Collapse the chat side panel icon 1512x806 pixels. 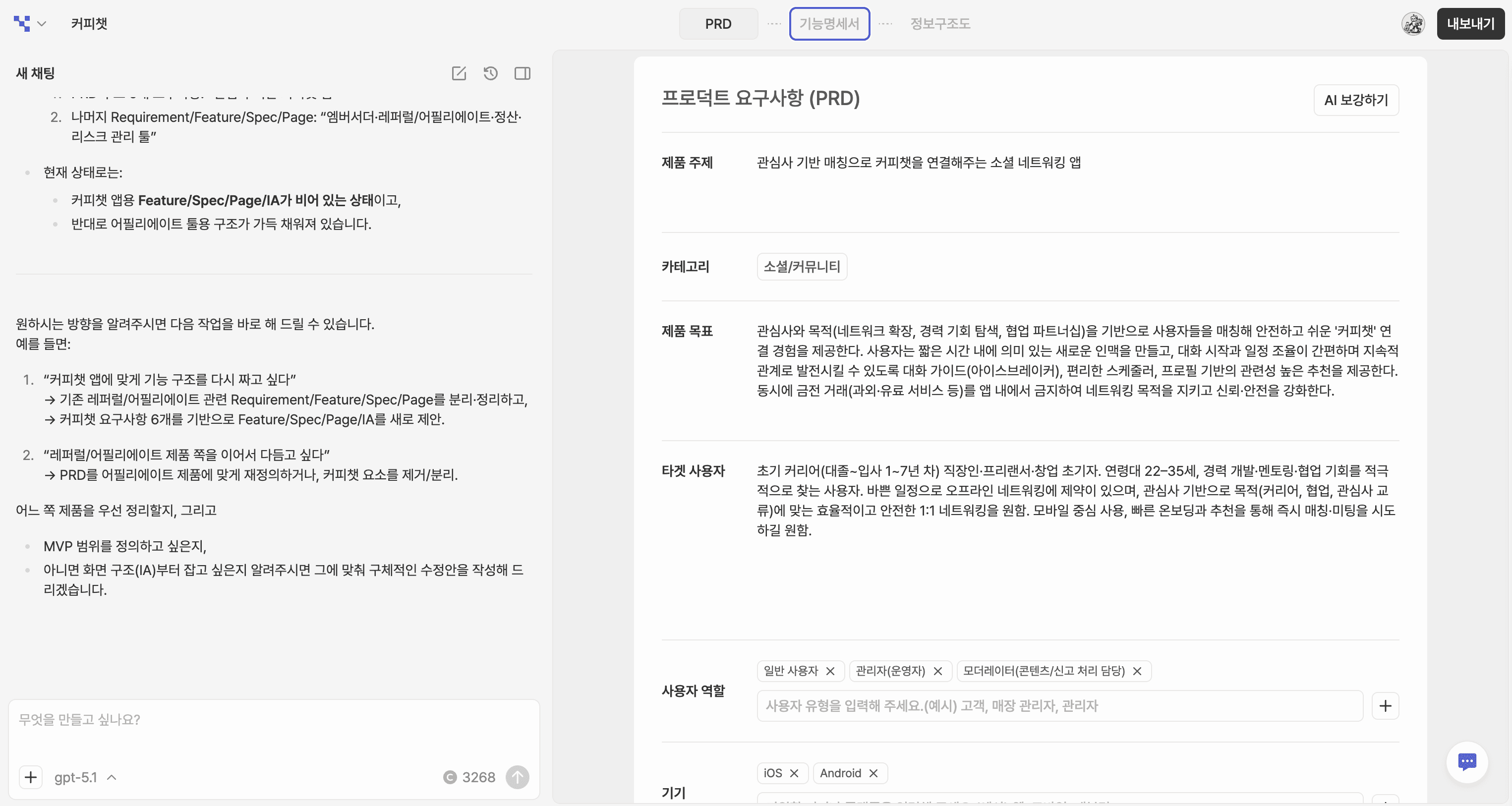pos(522,73)
